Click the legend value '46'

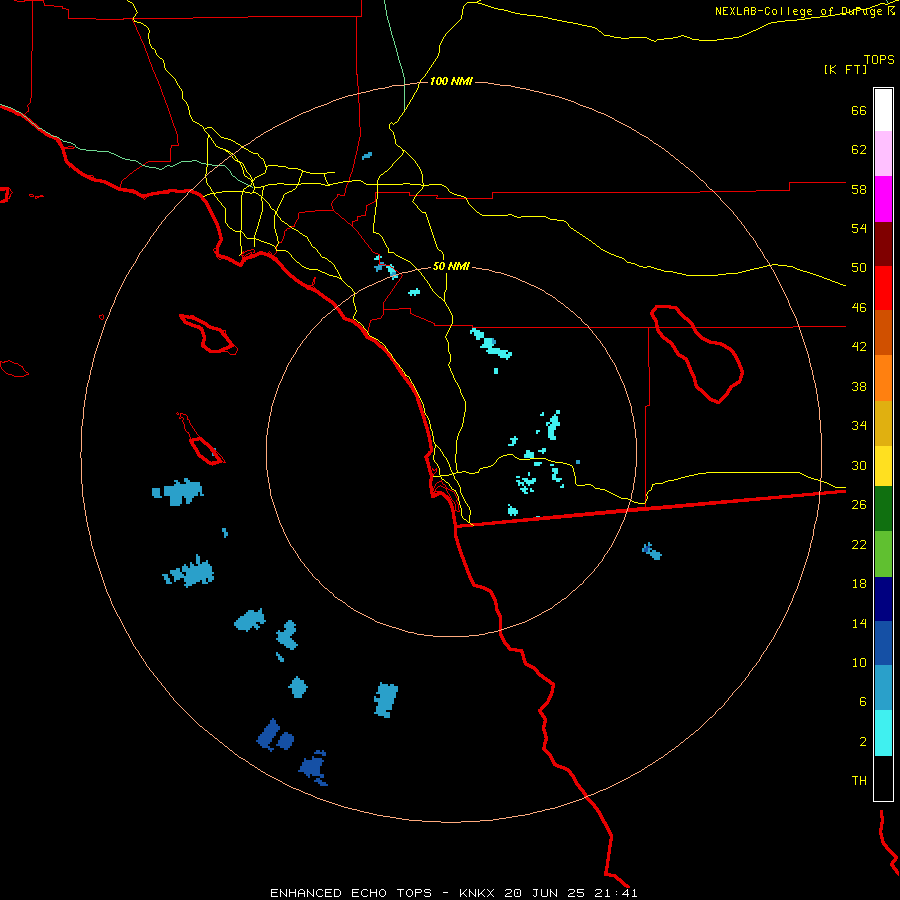(x=859, y=307)
